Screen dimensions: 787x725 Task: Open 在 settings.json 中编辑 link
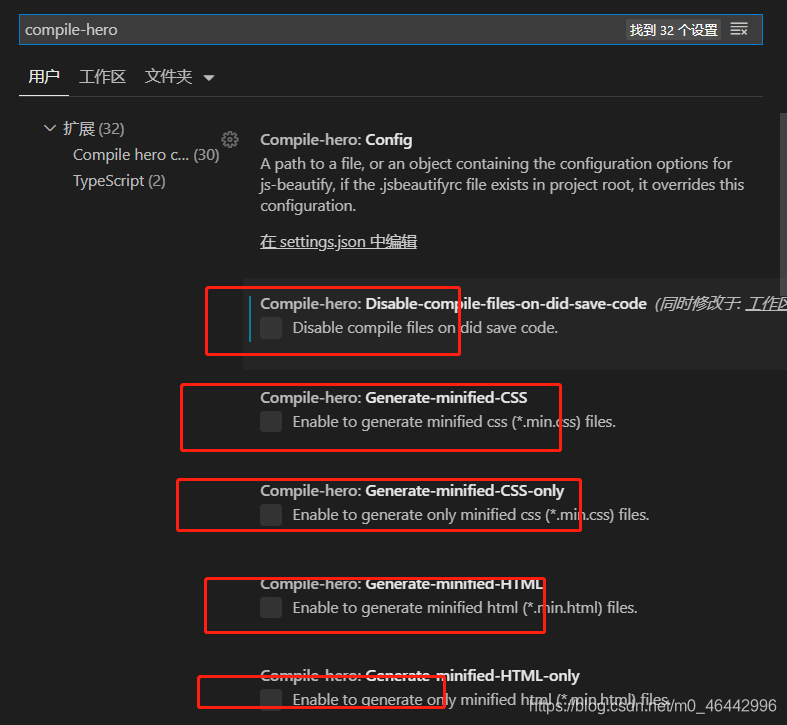pyautogui.click(x=338, y=242)
